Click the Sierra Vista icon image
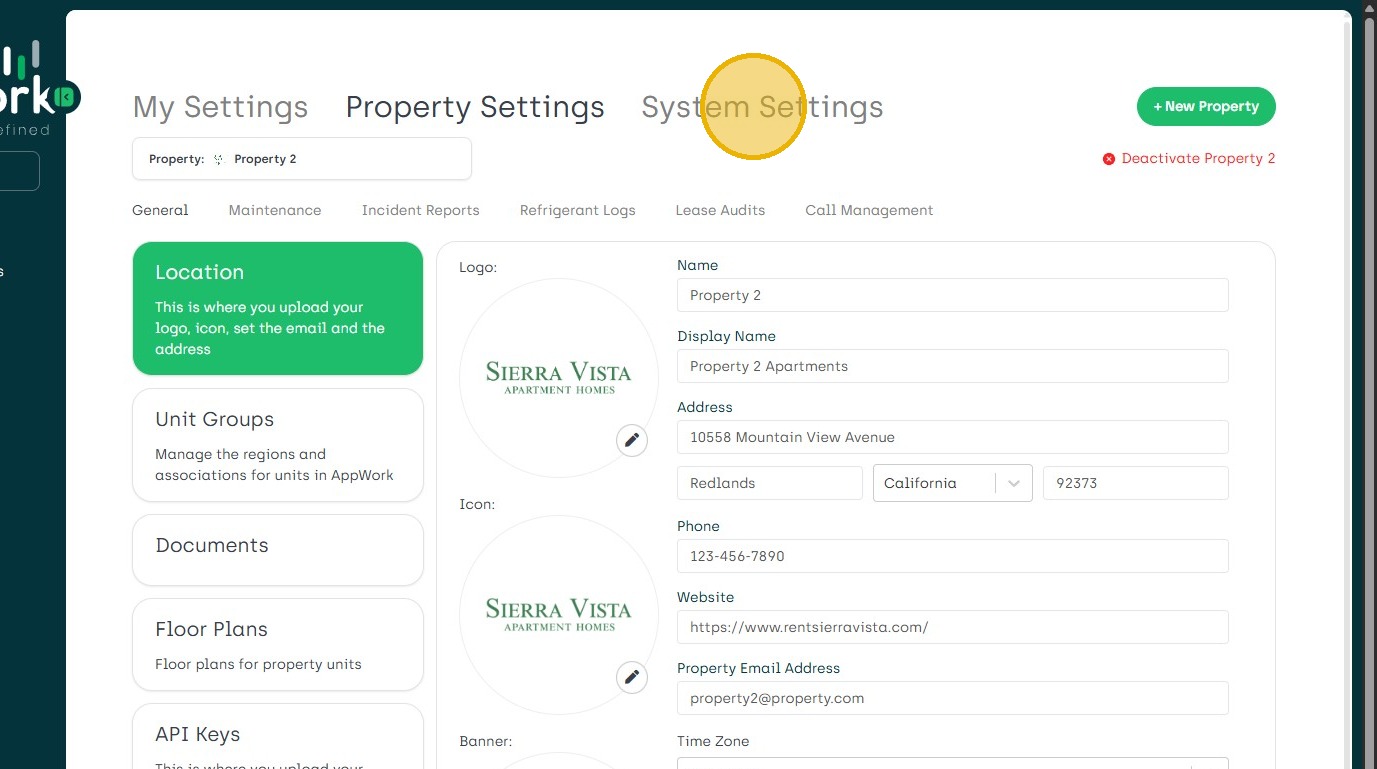This screenshot has width=1377, height=769. [558, 614]
